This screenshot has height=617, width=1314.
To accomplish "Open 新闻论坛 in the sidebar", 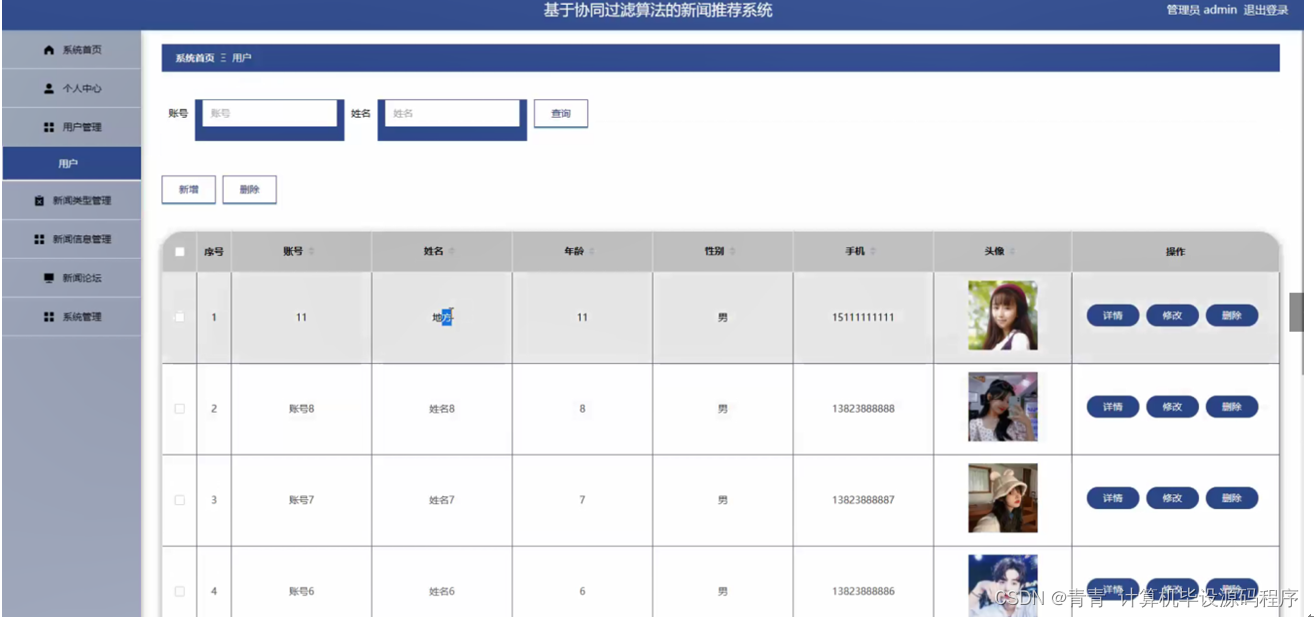I will tap(71, 278).
